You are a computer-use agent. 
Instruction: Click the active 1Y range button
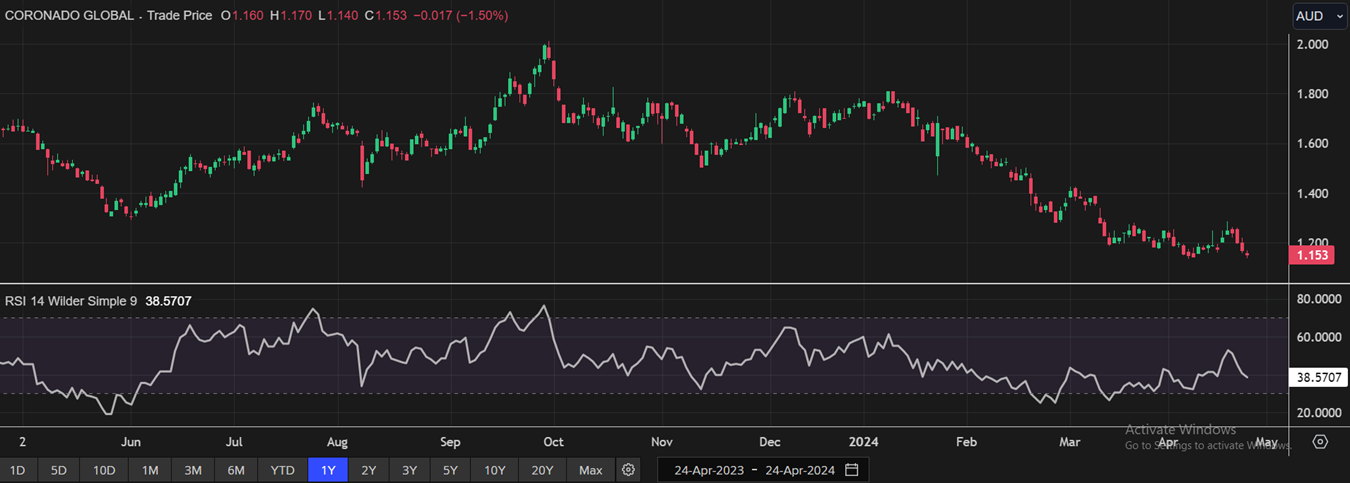pos(328,470)
